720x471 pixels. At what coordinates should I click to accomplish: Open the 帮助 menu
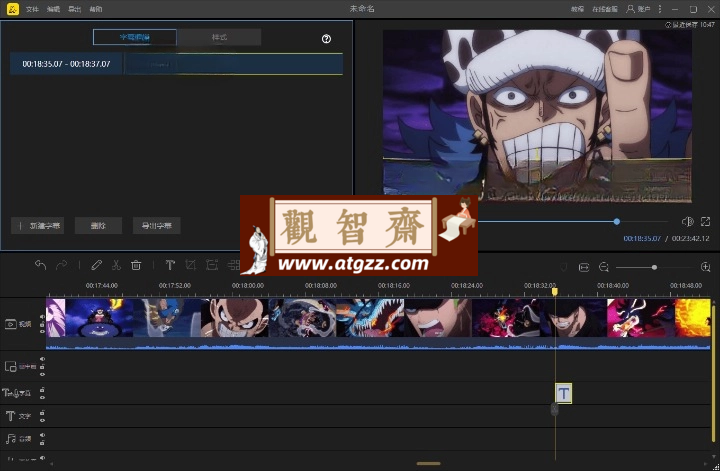click(96, 9)
